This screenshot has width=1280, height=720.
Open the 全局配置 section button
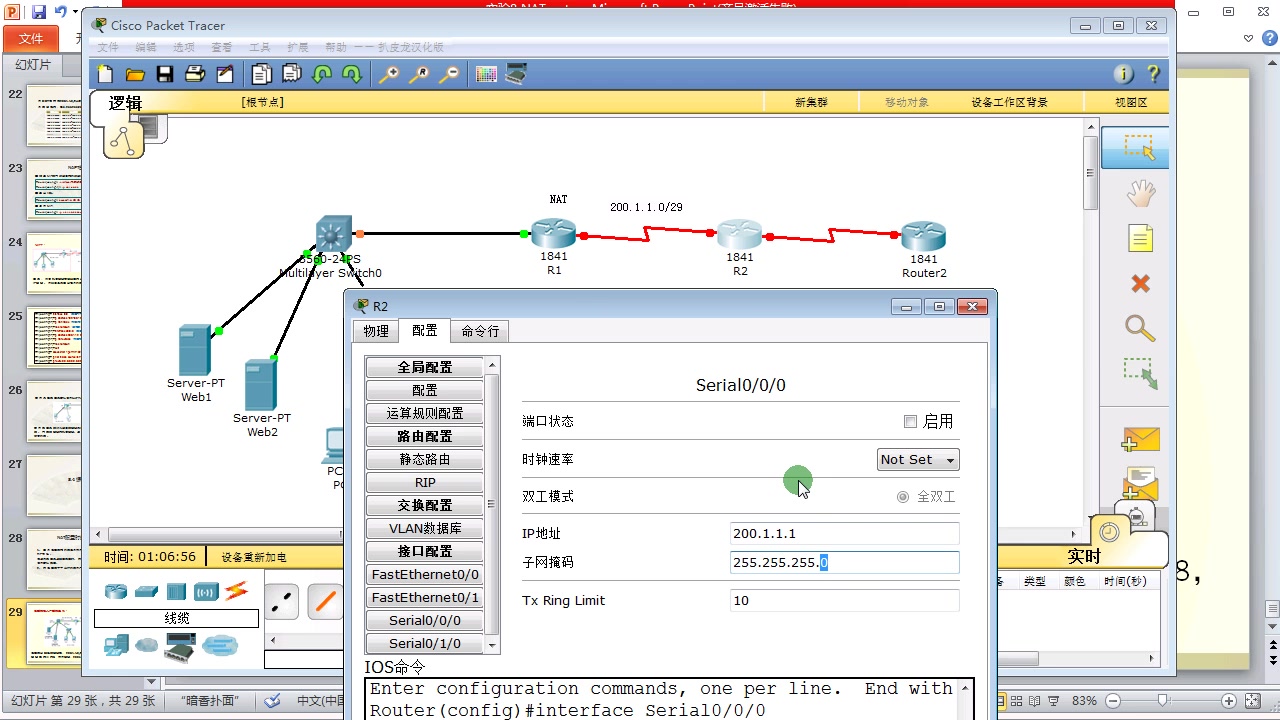425,367
